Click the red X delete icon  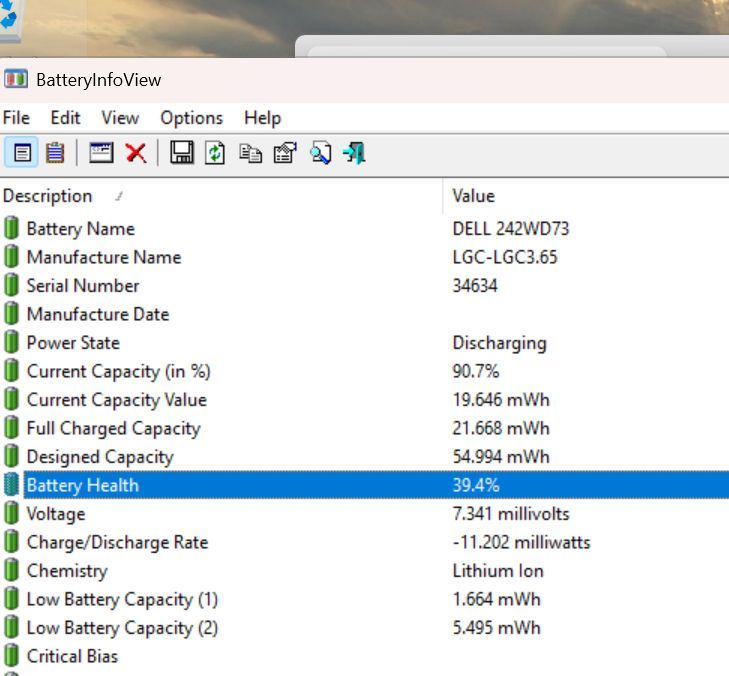click(136, 153)
